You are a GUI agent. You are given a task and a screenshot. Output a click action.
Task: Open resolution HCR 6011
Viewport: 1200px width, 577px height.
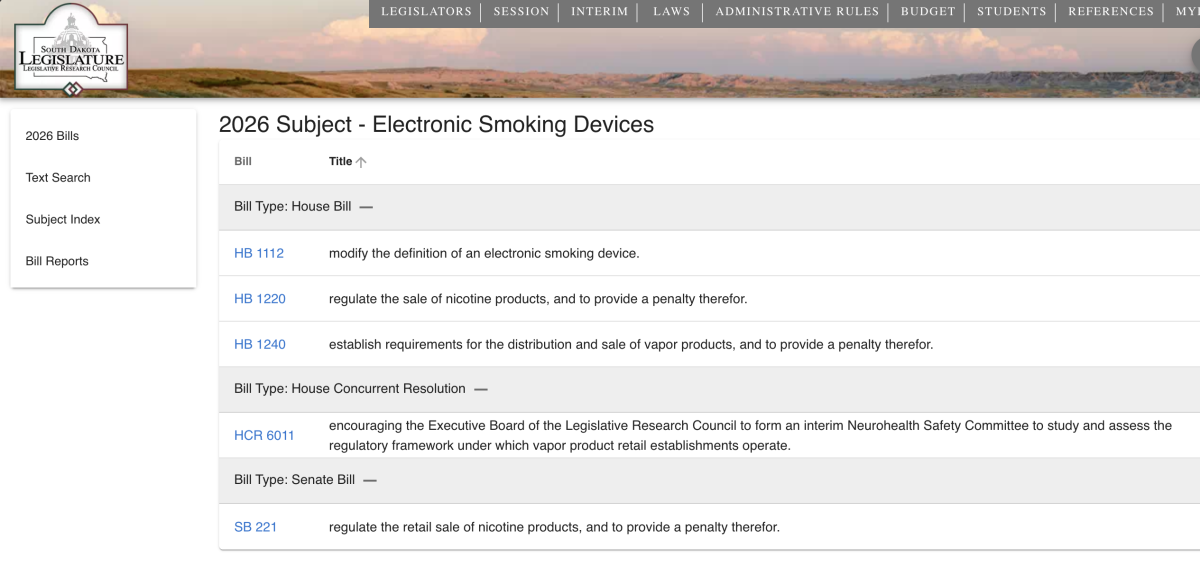tap(264, 435)
